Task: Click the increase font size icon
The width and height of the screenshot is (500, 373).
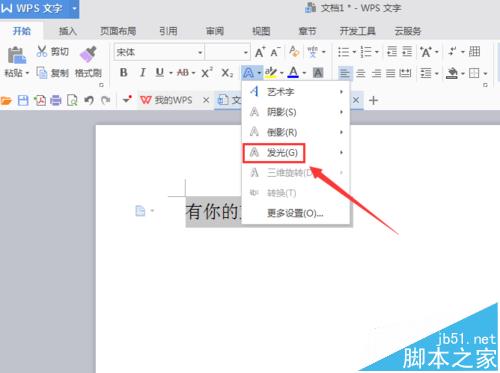Action: pos(260,52)
